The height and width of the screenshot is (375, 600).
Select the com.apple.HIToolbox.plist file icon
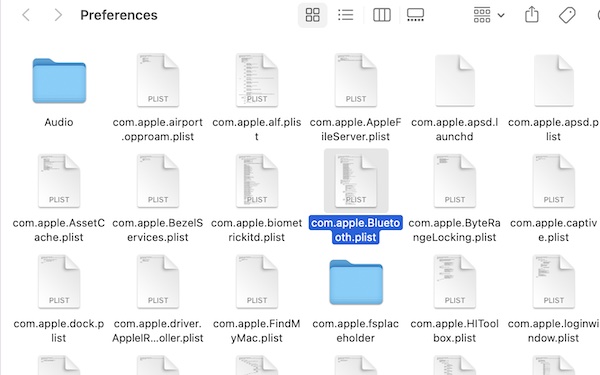click(x=455, y=282)
